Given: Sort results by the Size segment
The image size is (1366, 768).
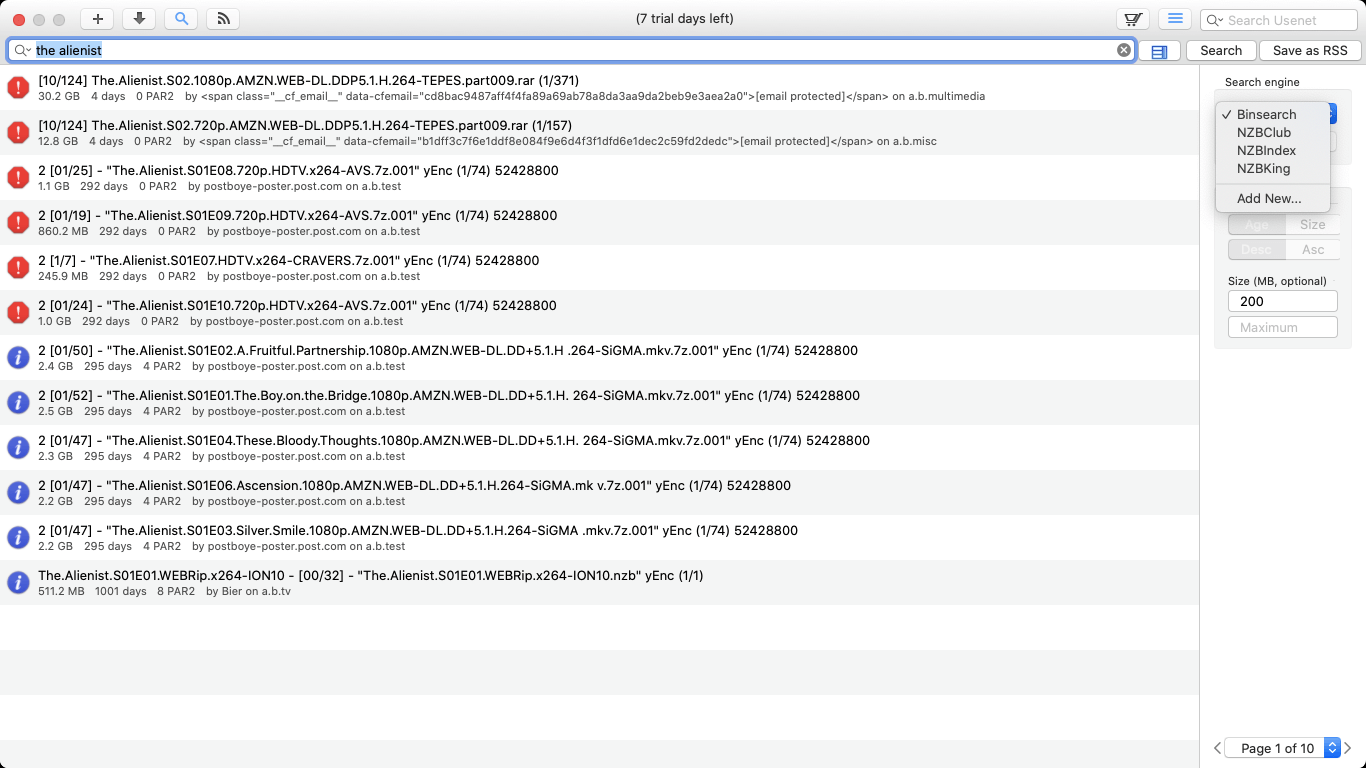Looking at the screenshot, I should click(1313, 224).
